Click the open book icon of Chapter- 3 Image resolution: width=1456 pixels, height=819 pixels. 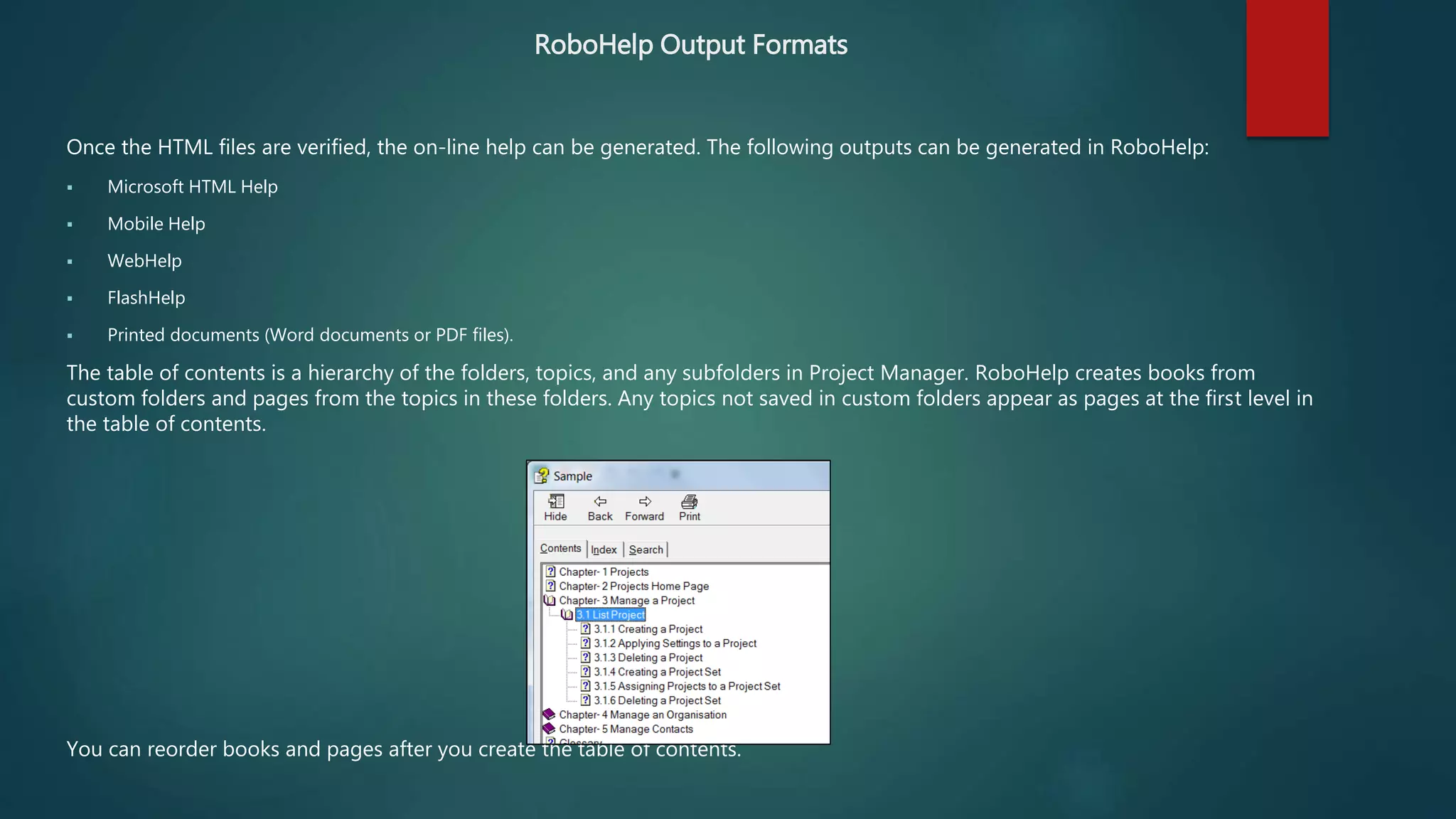(x=550, y=600)
